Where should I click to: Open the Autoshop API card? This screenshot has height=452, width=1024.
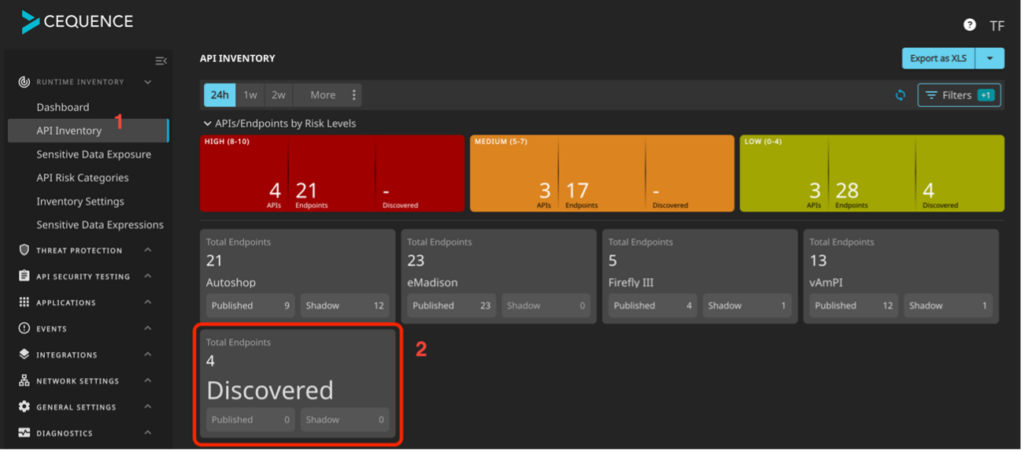pyautogui.click(x=298, y=276)
